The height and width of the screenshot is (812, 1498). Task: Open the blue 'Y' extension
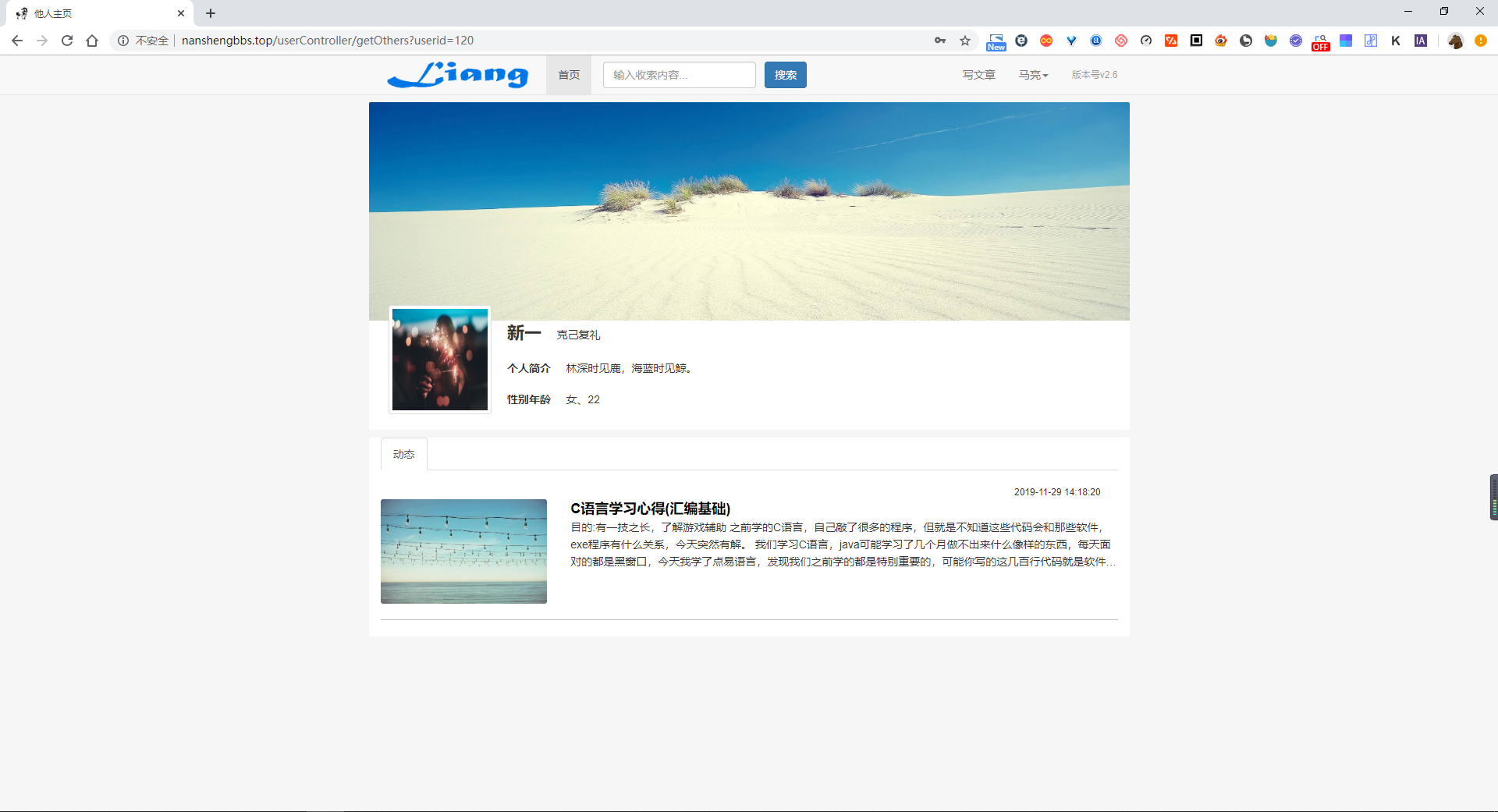pos(1071,41)
